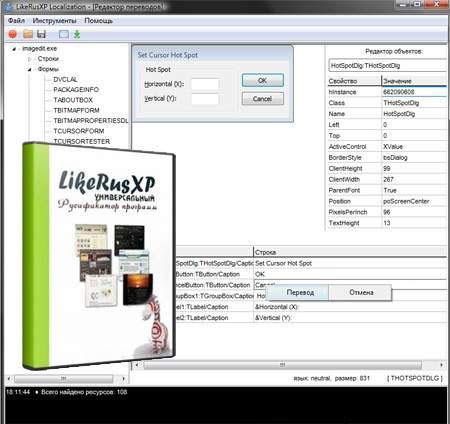Collapse the Формы tree node

(30, 69)
